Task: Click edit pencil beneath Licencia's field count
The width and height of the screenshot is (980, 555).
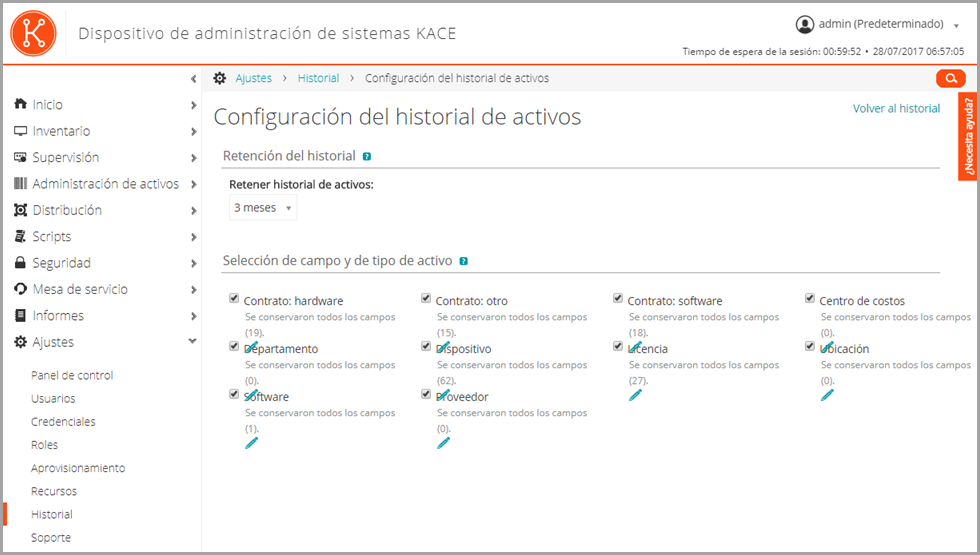Action: click(x=635, y=395)
